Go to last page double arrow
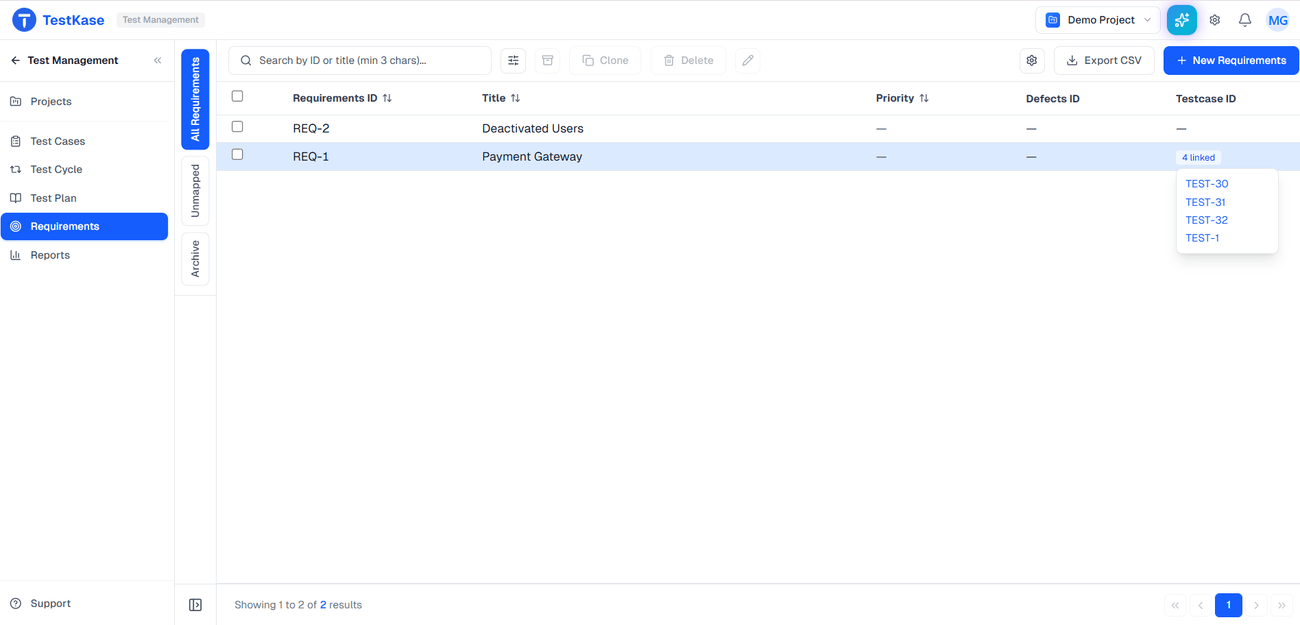This screenshot has width=1300, height=625. (1282, 605)
